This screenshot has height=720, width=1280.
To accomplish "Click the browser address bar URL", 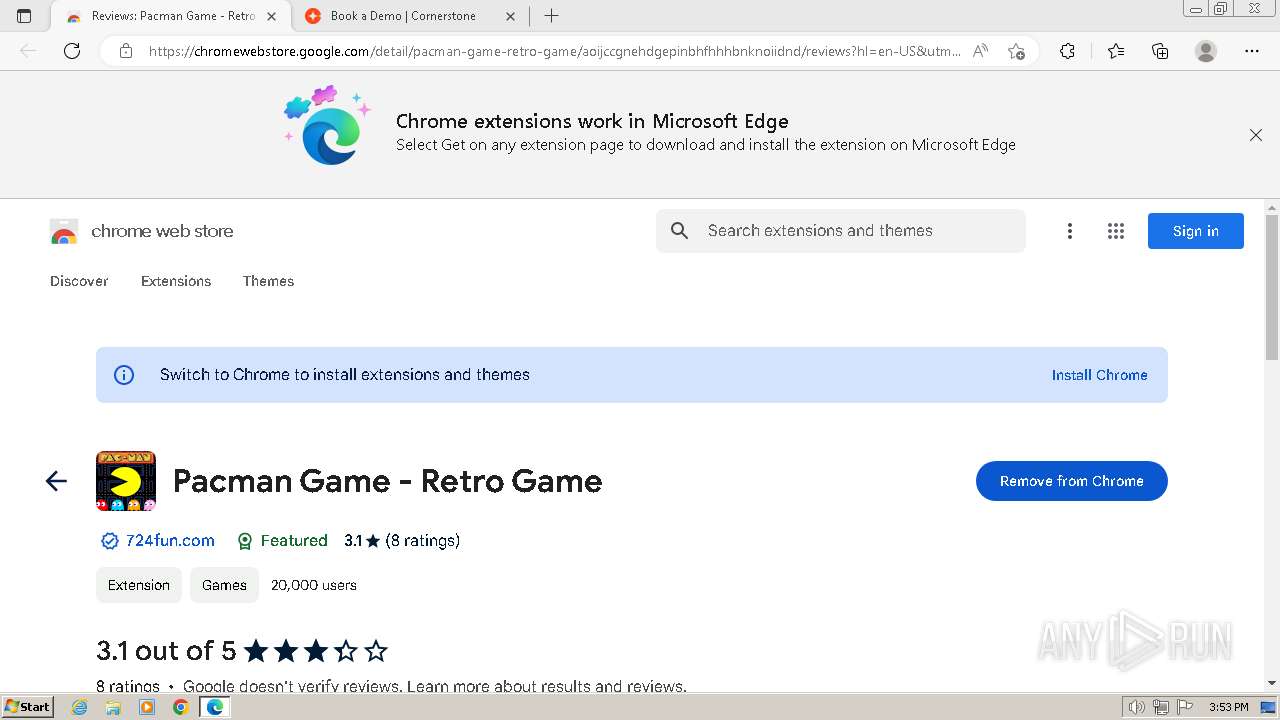I will (x=555, y=51).
